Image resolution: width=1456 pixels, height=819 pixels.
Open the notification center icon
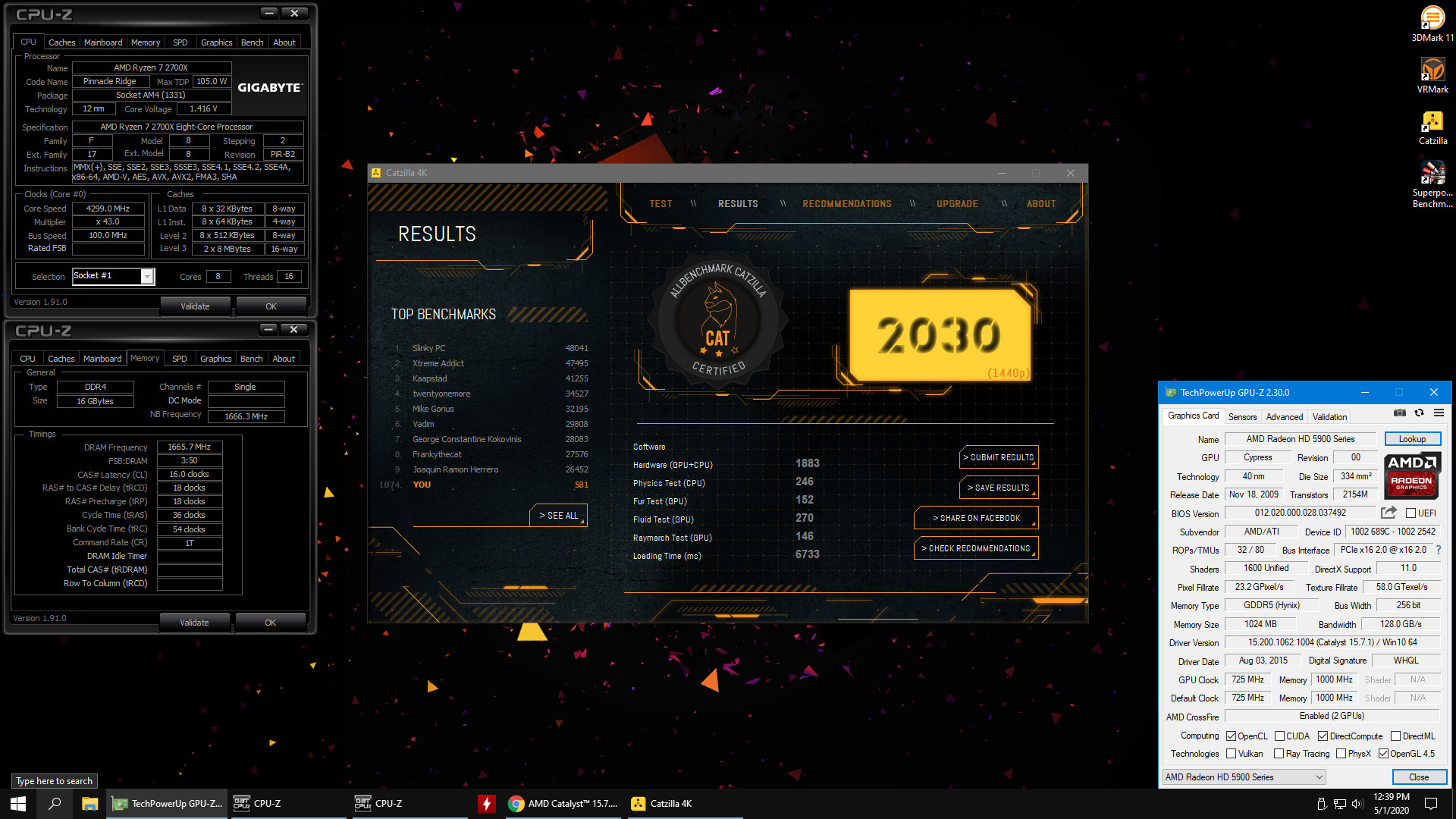(1431, 804)
